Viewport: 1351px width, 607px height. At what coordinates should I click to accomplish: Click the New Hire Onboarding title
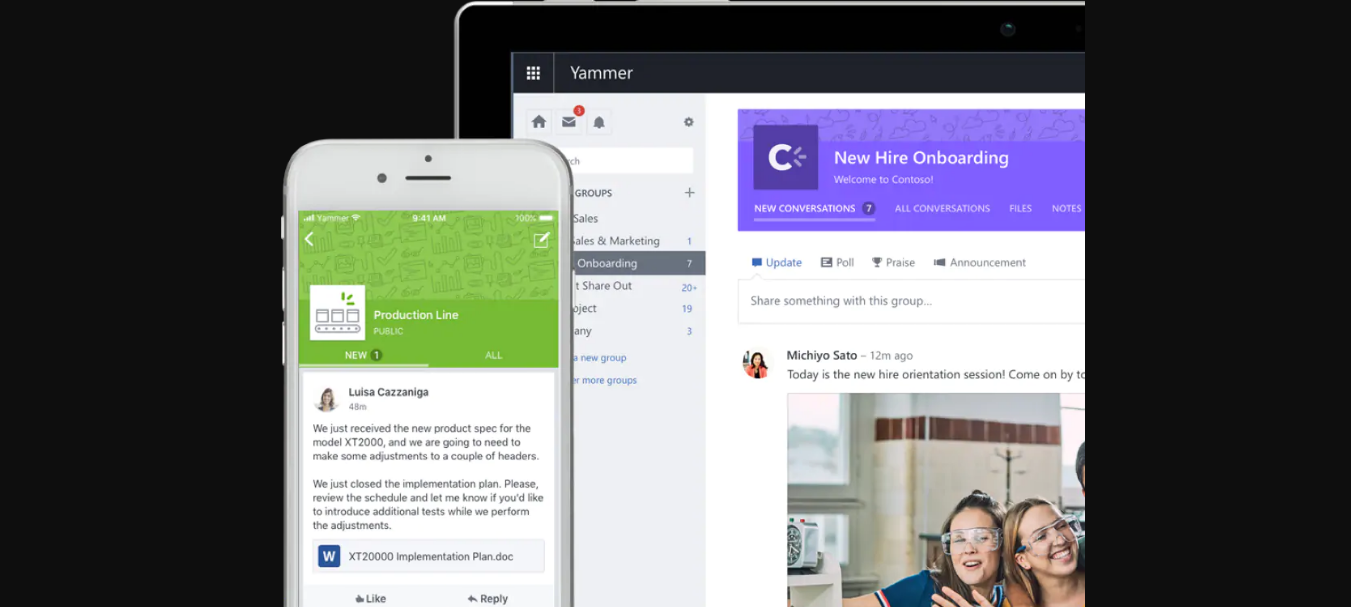921,158
